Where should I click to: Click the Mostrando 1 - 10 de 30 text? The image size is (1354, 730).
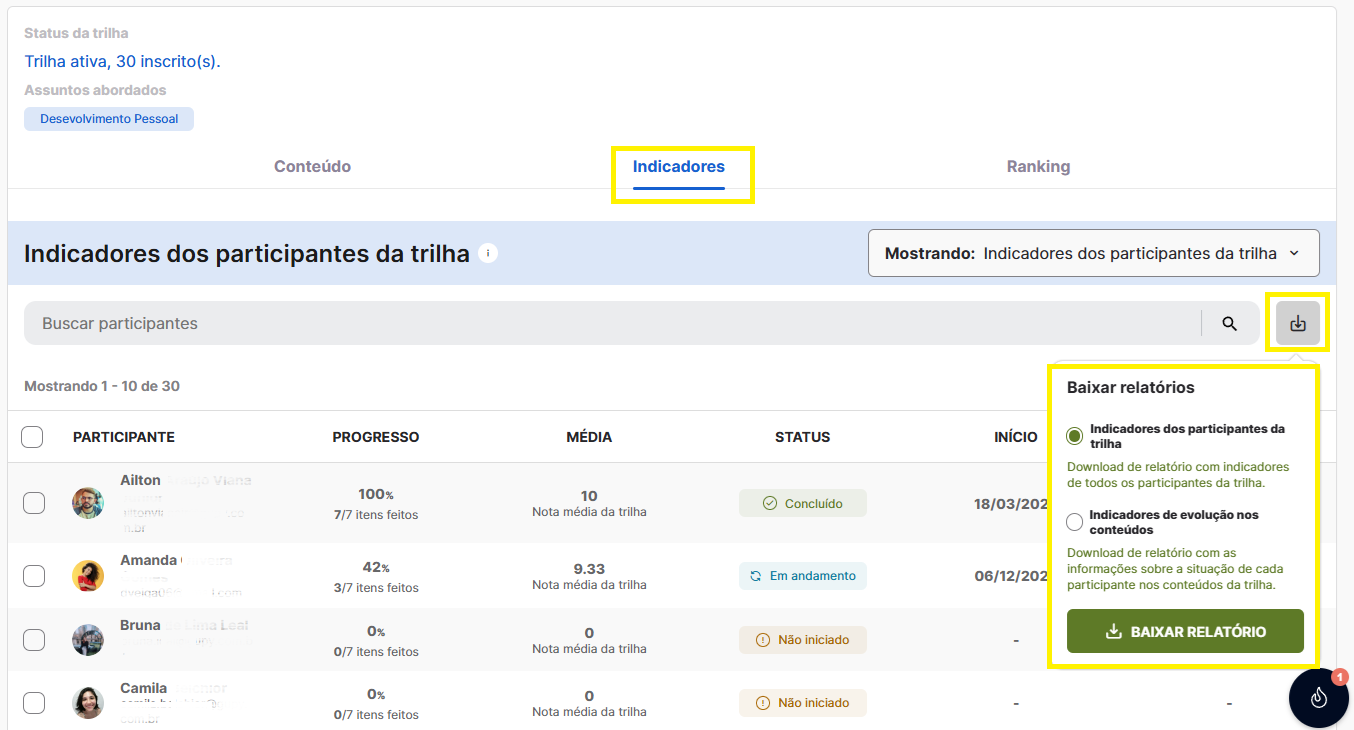[x=102, y=386]
